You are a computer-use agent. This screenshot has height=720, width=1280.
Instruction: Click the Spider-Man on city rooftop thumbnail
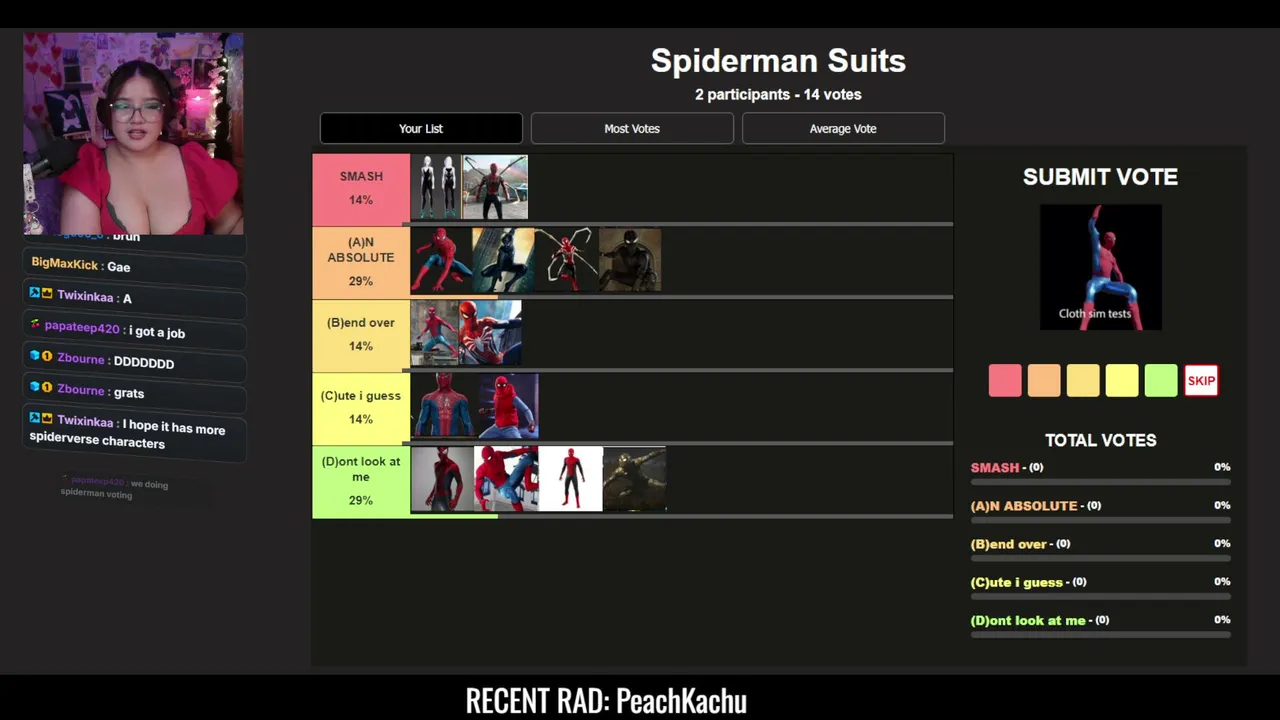point(435,333)
